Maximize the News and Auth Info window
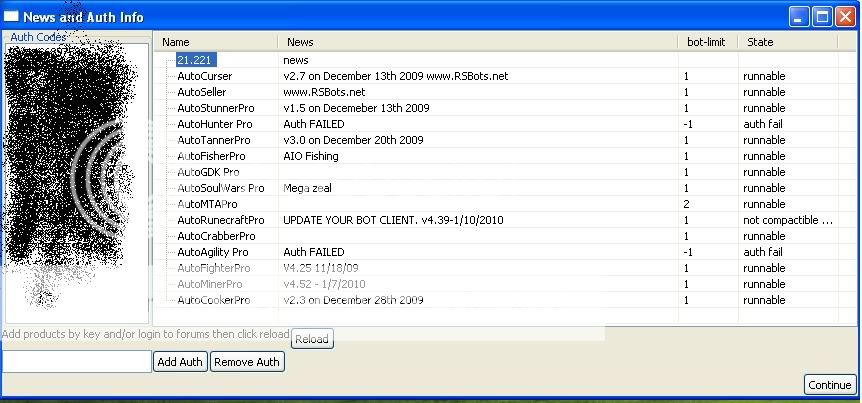The image size is (862, 403). [x=821, y=16]
